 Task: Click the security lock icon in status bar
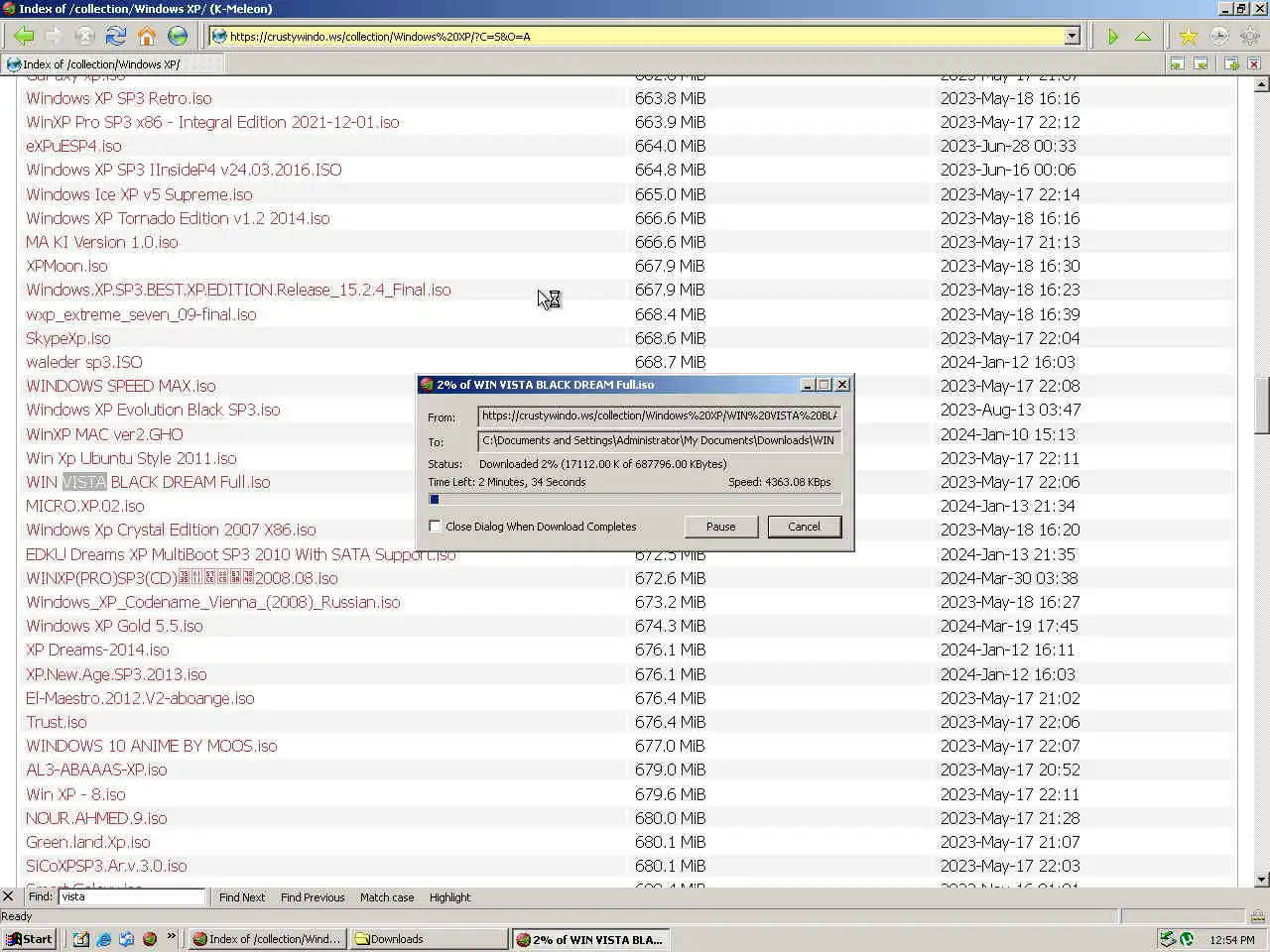[1257, 916]
